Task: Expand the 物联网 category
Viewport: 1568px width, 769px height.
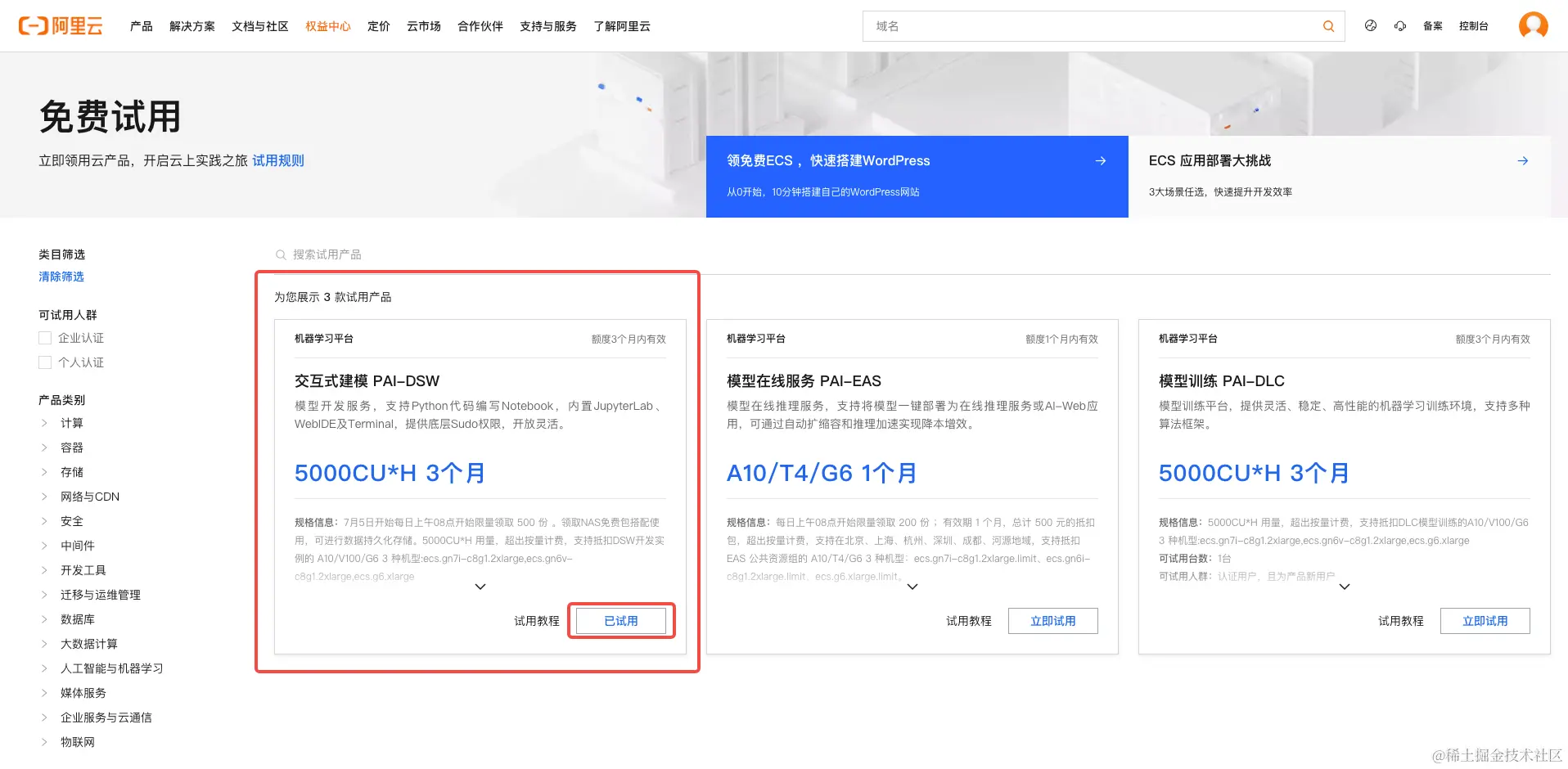Action: 44,742
